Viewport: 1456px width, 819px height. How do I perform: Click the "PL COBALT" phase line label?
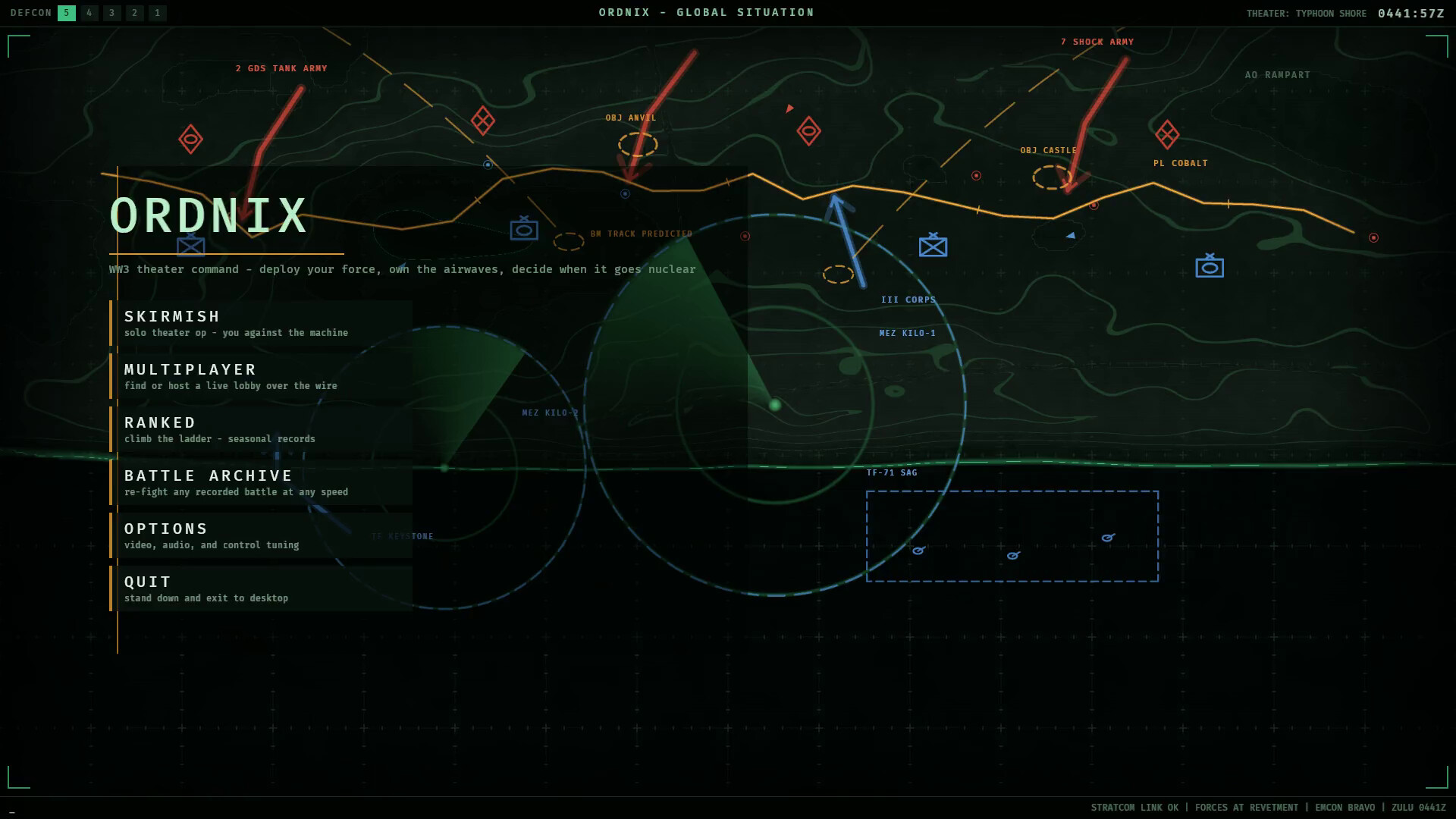[1181, 163]
